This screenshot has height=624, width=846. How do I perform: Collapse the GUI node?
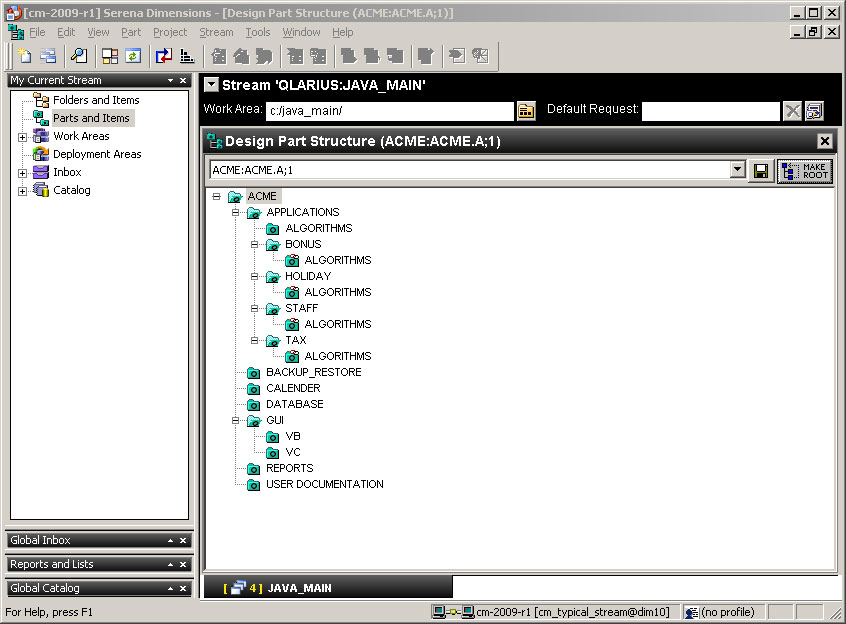(x=235, y=421)
